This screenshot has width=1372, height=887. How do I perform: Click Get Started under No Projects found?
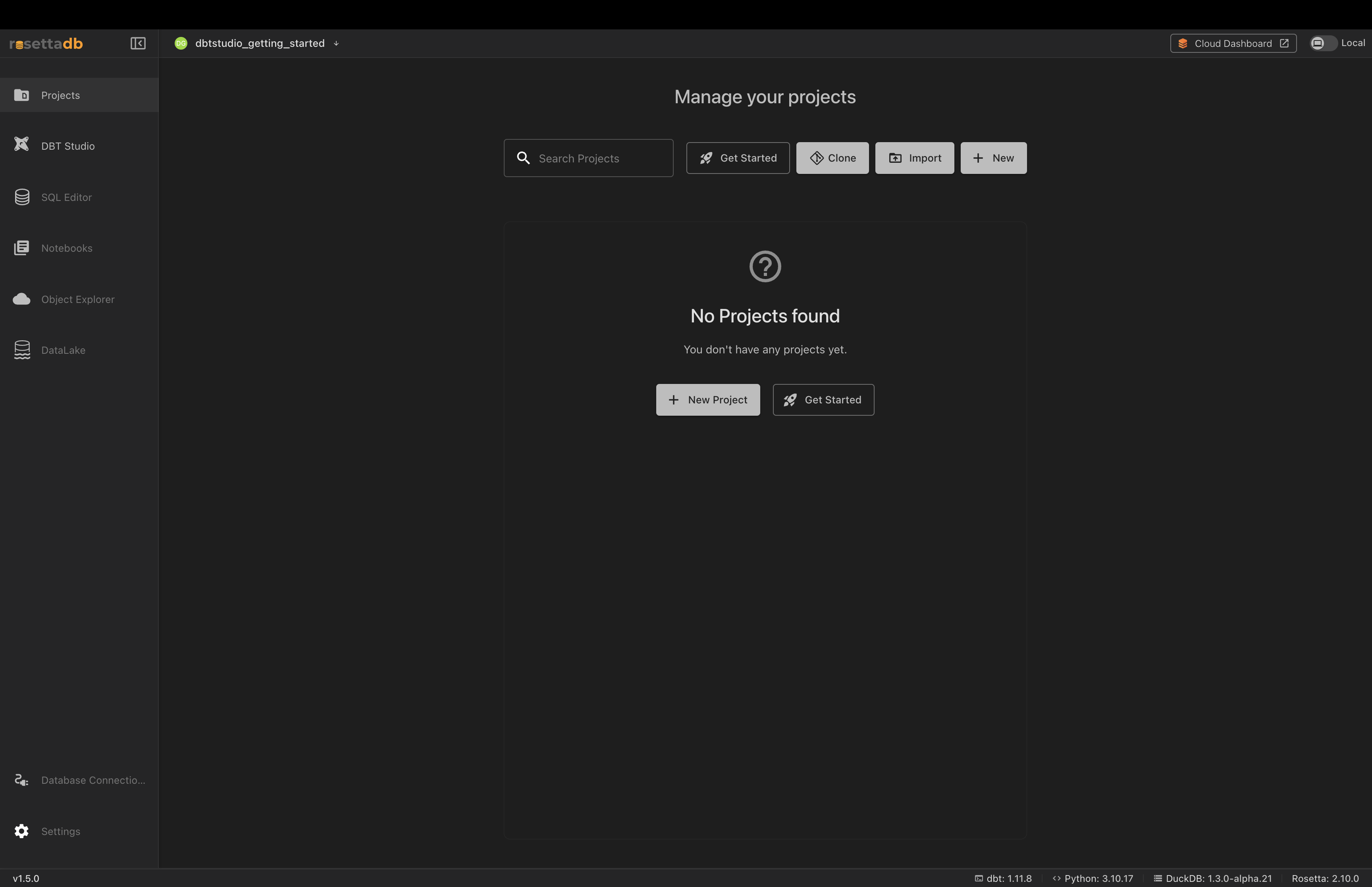pyautogui.click(x=823, y=400)
